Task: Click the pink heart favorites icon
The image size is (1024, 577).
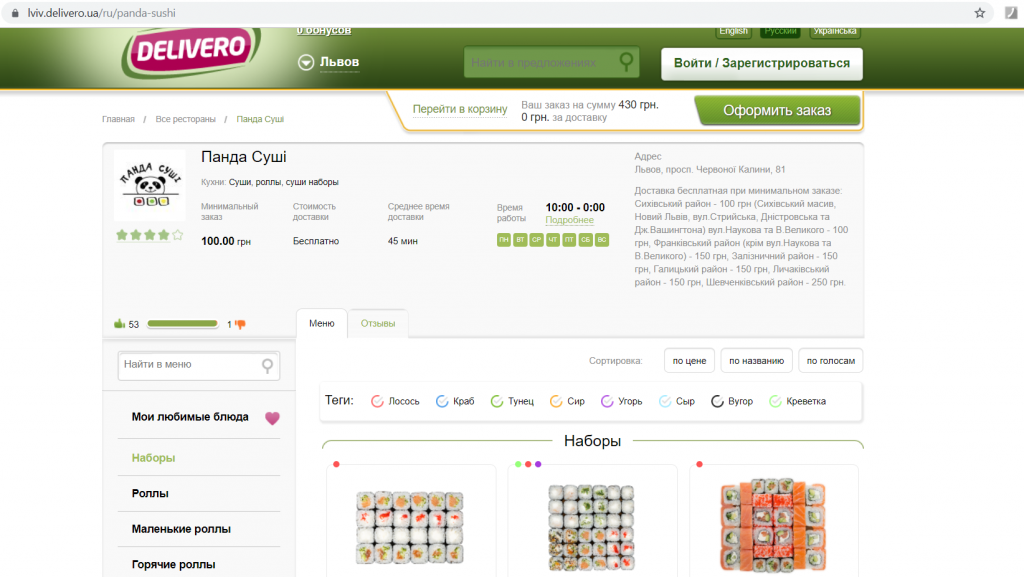Action: pyautogui.click(x=272, y=418)
